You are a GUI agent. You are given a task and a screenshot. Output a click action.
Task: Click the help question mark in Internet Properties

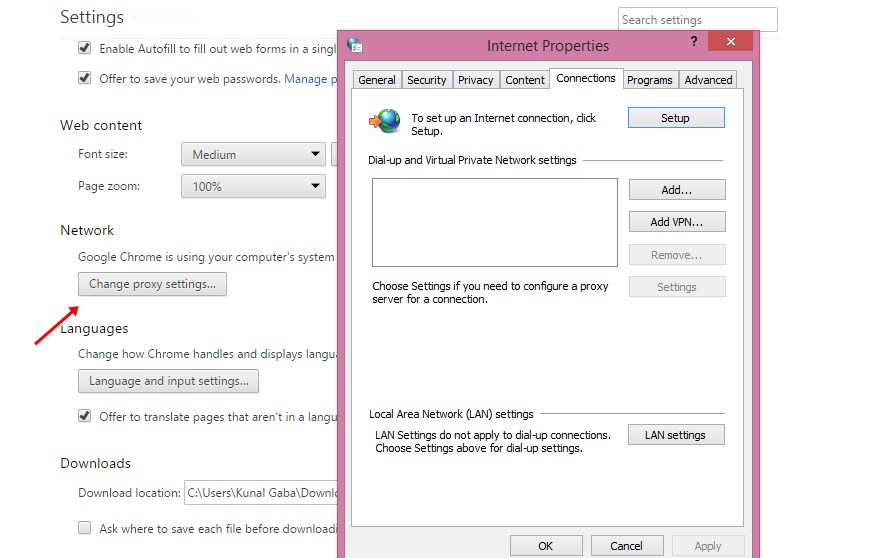pyautogui.click(x=694, y=41)
